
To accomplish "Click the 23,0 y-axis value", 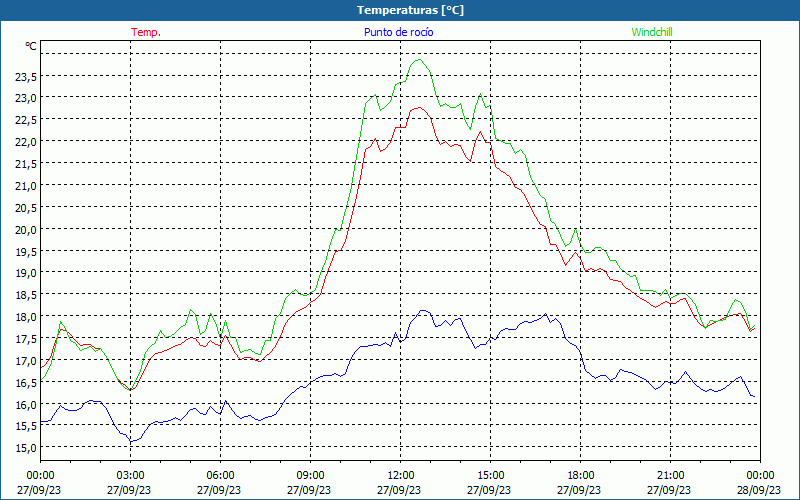I will click(x=26, y=98).
